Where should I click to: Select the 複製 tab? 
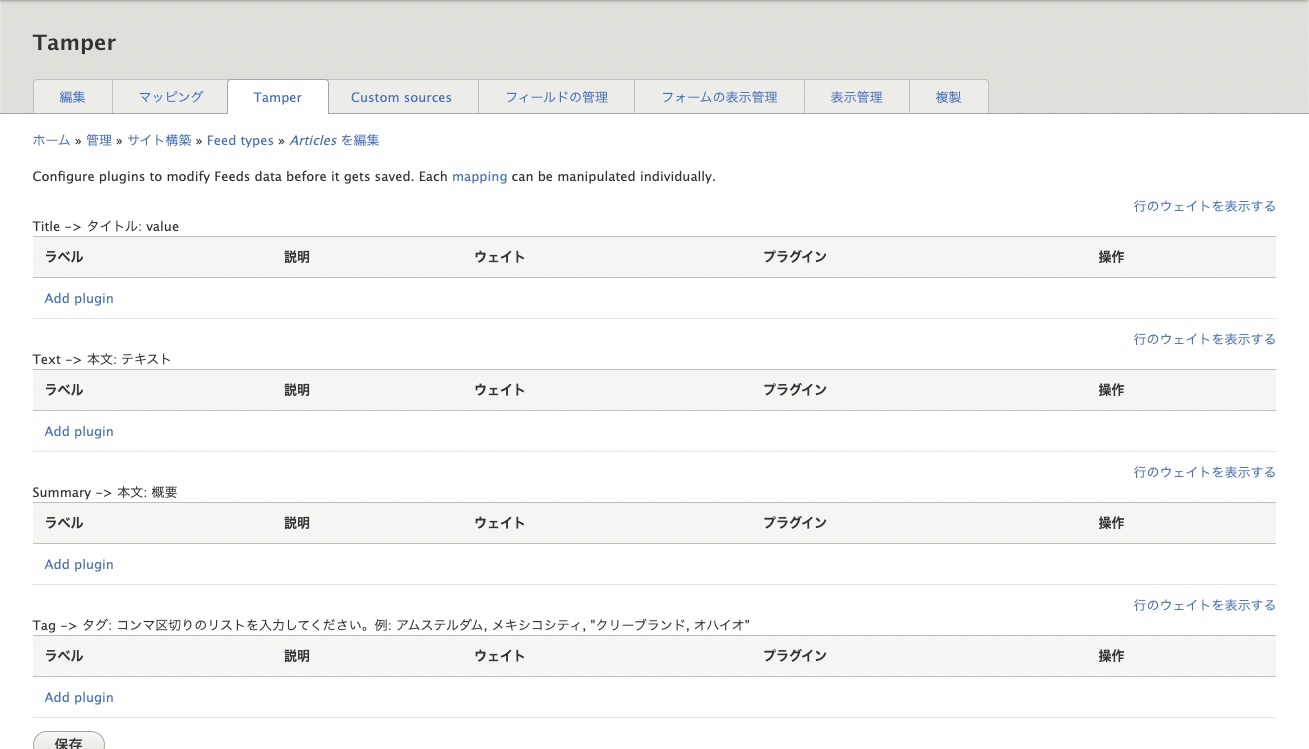tap(948, 96)
